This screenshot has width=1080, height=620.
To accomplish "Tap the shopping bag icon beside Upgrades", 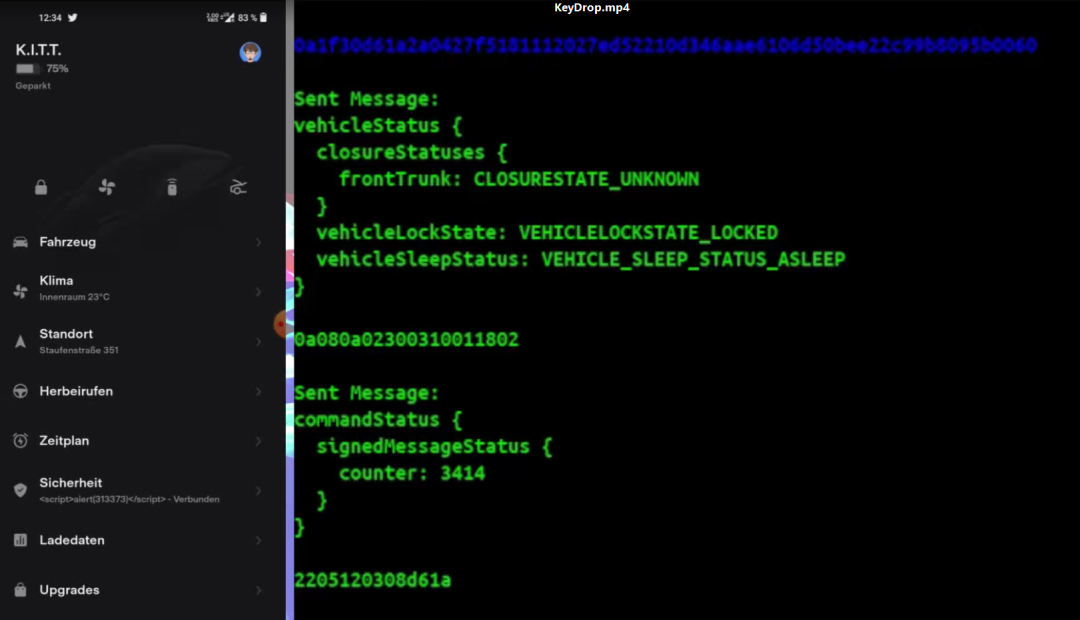I will [x=21, y=590].
